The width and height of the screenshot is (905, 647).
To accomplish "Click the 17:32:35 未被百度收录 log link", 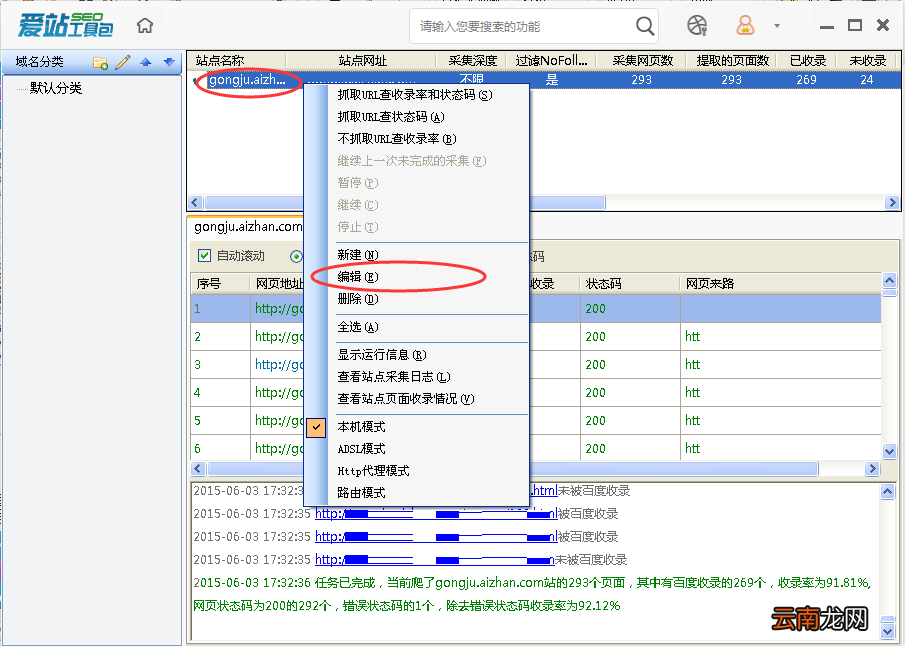I will click(434, 559).
